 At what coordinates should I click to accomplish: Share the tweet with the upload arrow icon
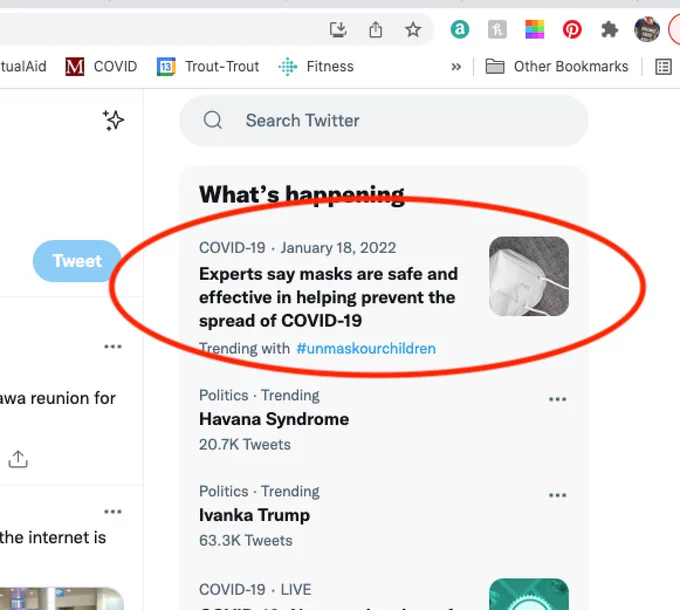point(18,459)
